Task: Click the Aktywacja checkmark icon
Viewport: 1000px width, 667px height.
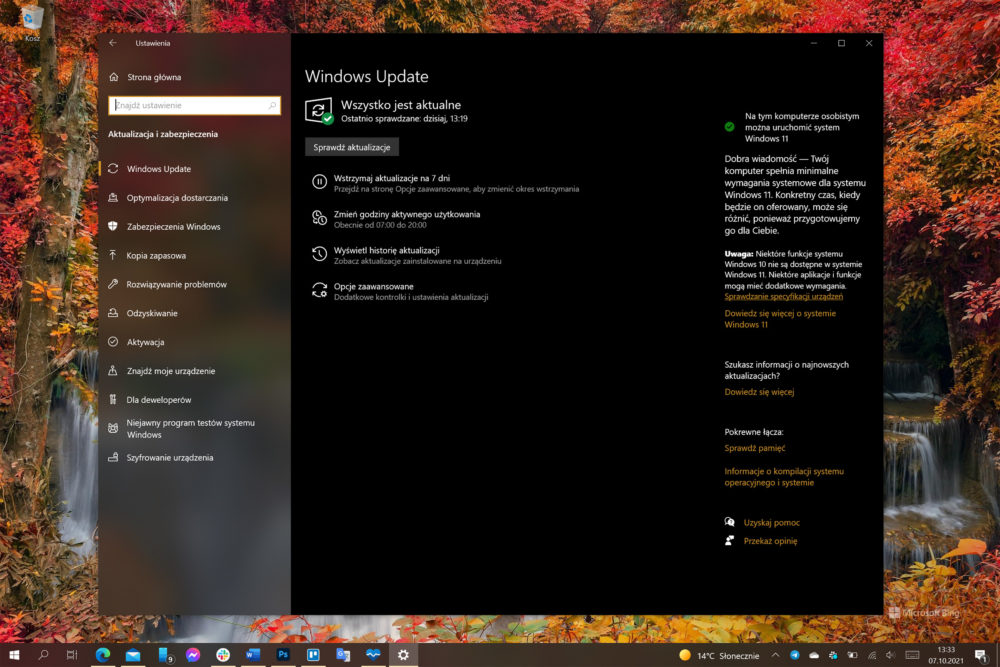Action: (113, 342)
